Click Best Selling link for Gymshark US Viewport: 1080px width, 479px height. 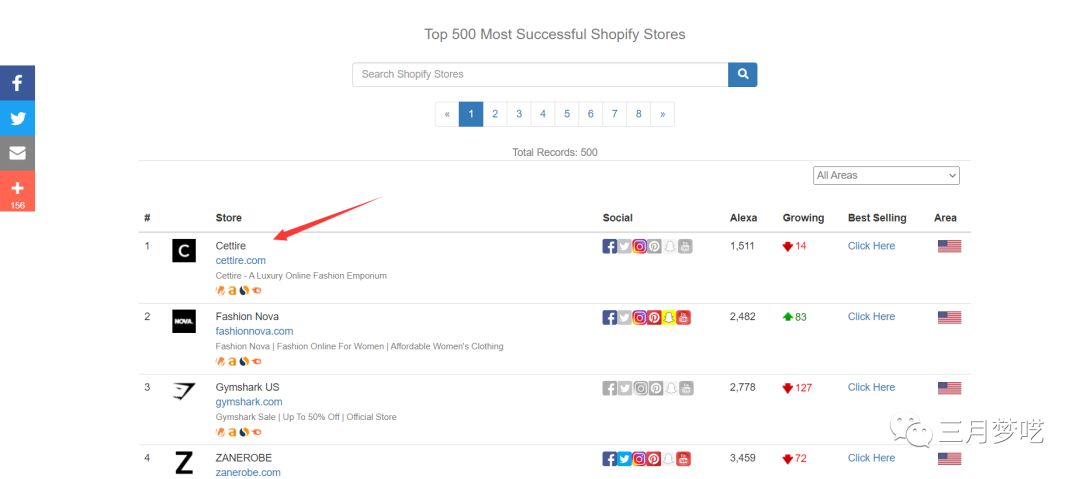[x=871, y=388]
